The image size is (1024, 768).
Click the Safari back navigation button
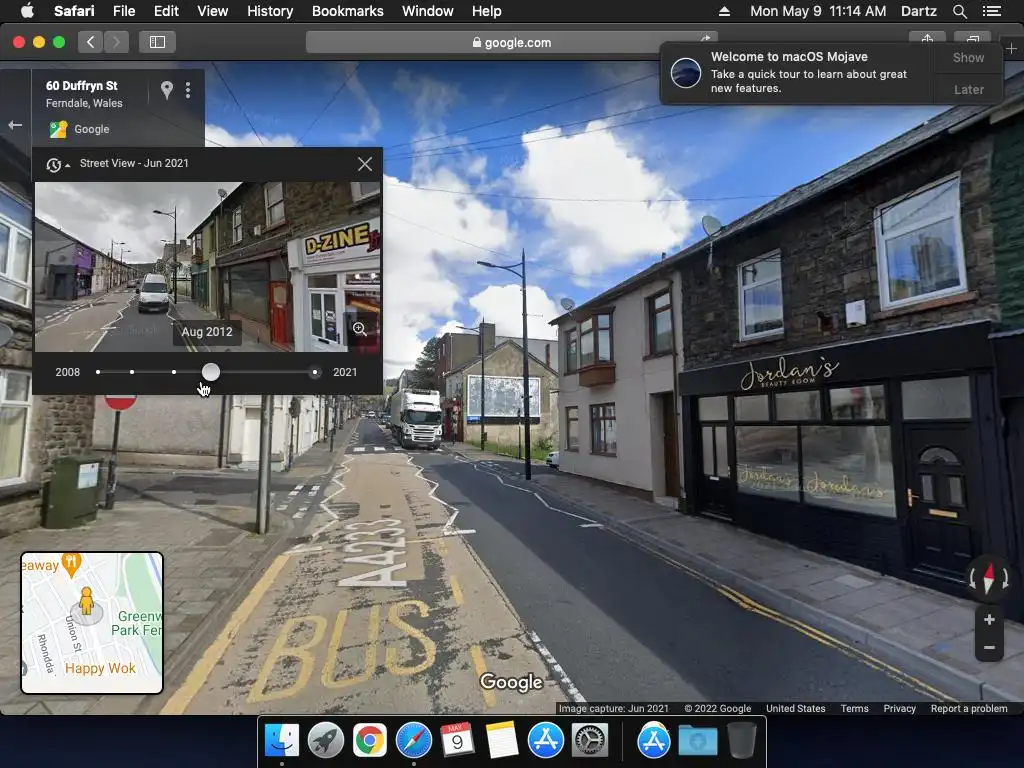(x=91, y=42)
